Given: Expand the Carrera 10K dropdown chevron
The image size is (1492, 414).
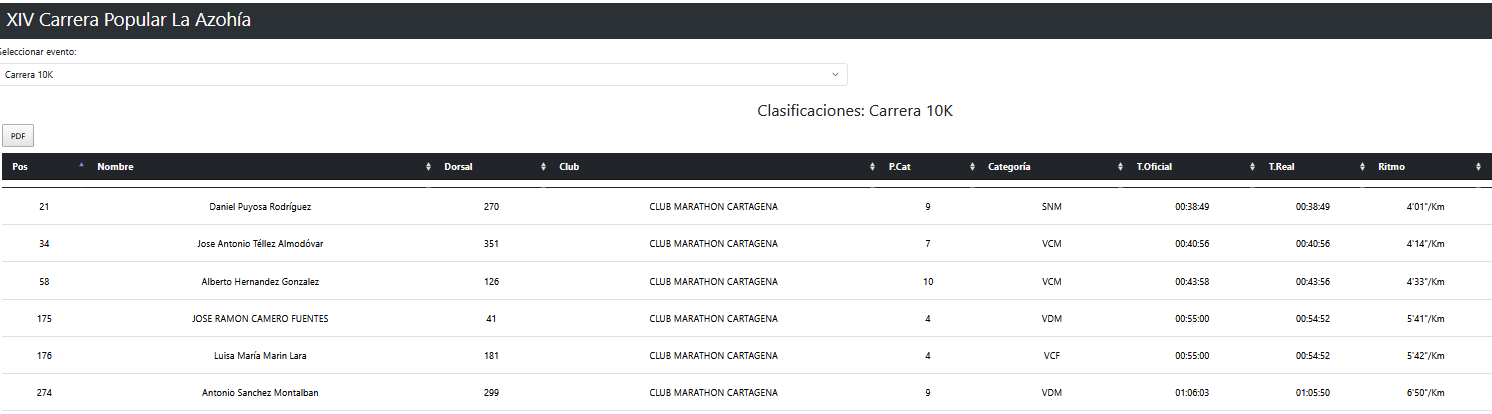Looking at the screenshot, I should point(835,75).
